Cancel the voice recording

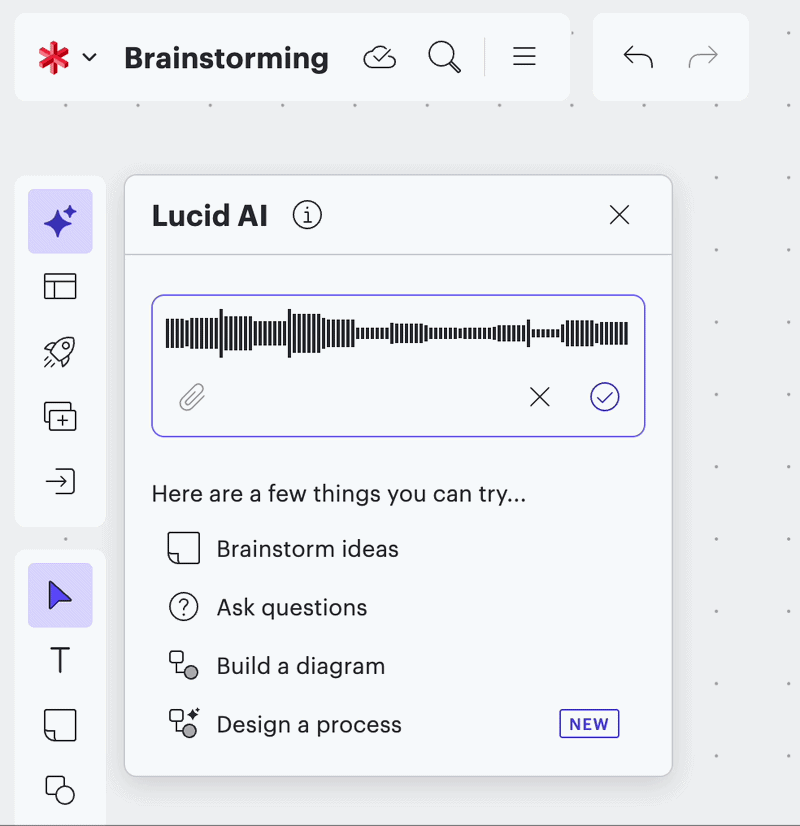[540, 397]
